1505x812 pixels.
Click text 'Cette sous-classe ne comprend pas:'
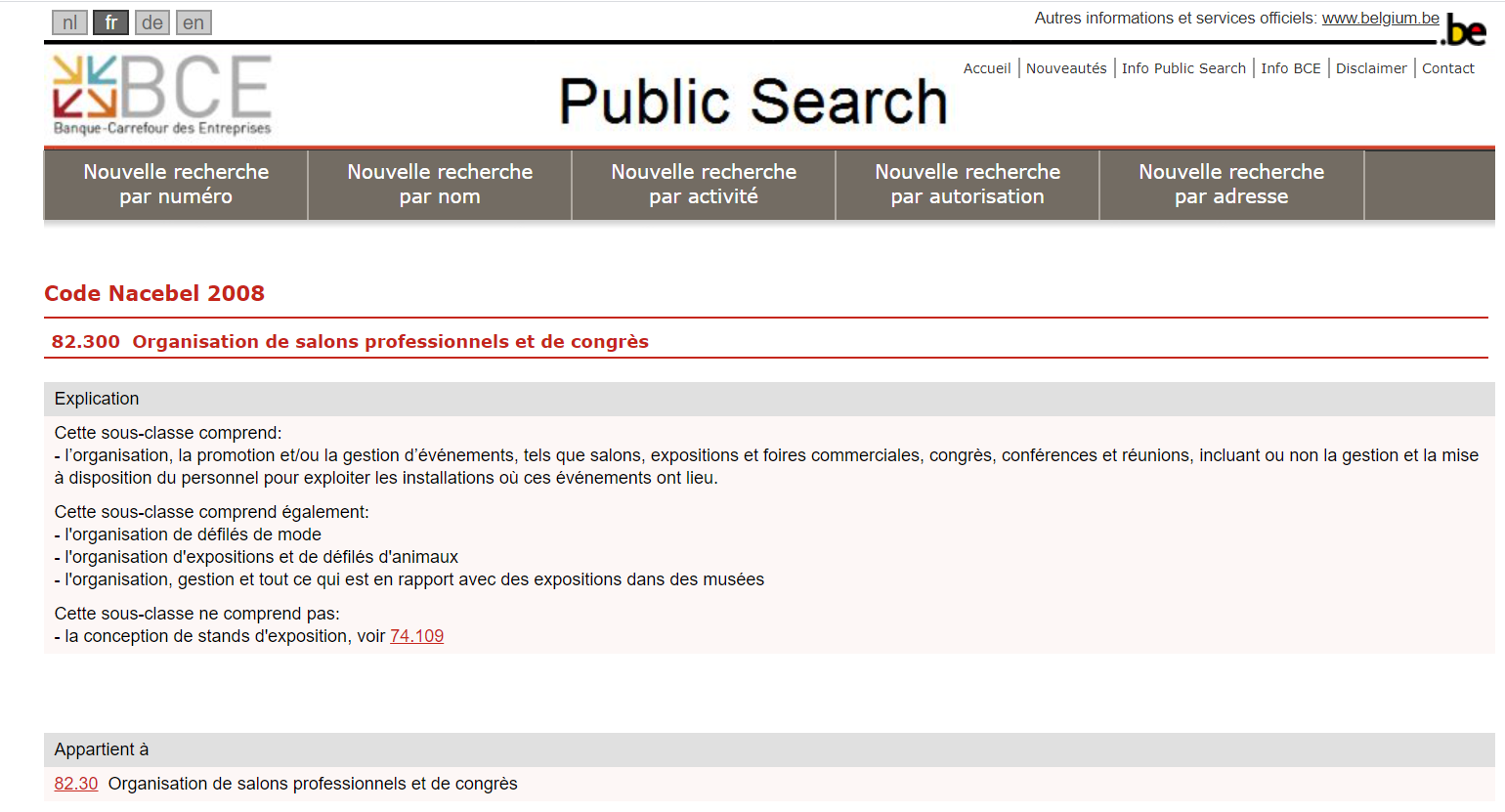197,614
